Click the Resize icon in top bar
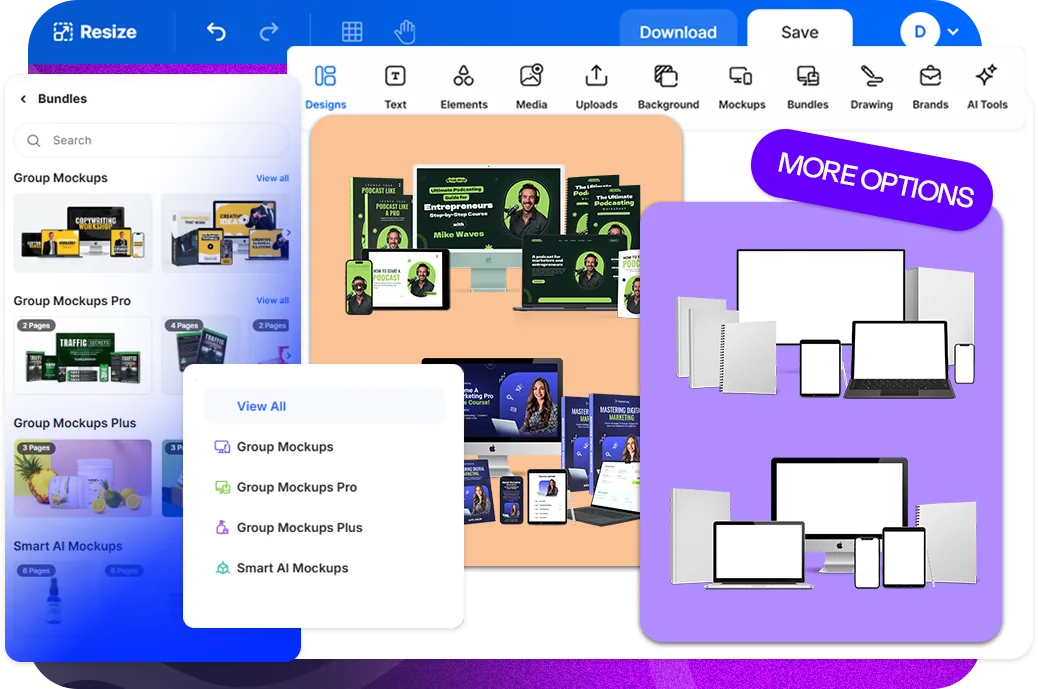Screen dimensions: 1038x689 63,32
